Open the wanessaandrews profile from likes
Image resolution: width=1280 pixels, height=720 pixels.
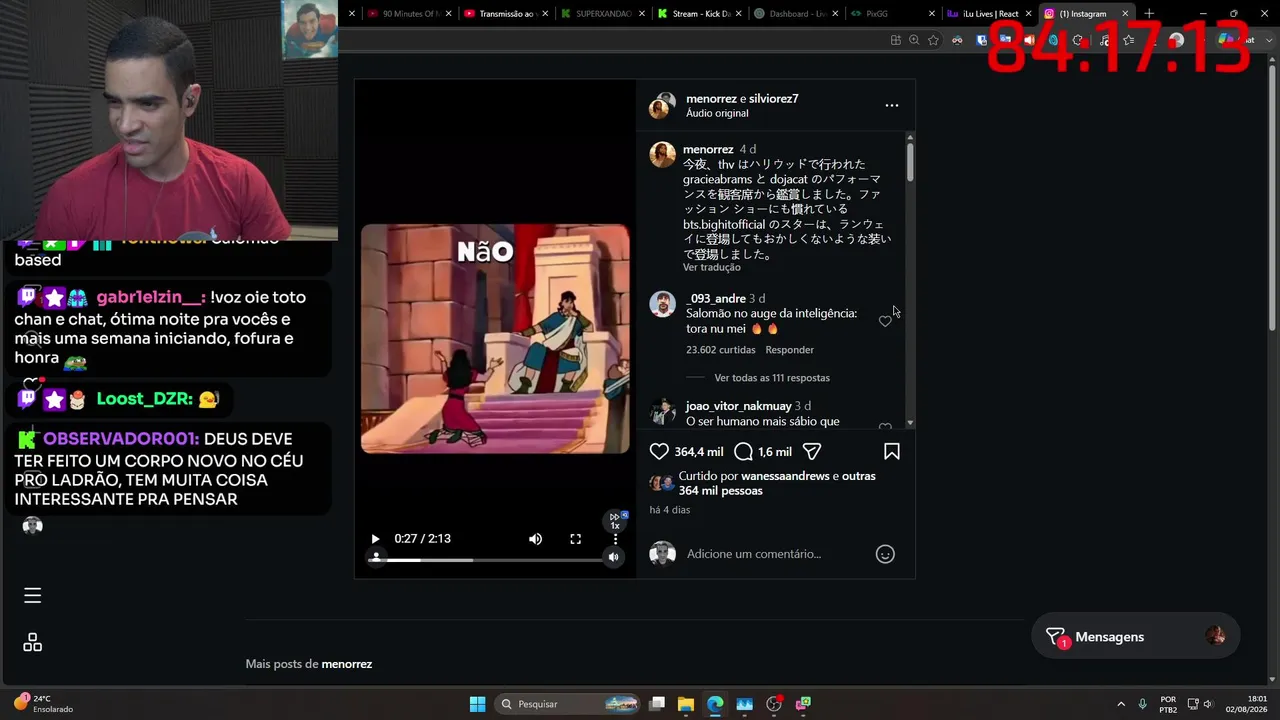pyautogui.click(x=785, y=476)
